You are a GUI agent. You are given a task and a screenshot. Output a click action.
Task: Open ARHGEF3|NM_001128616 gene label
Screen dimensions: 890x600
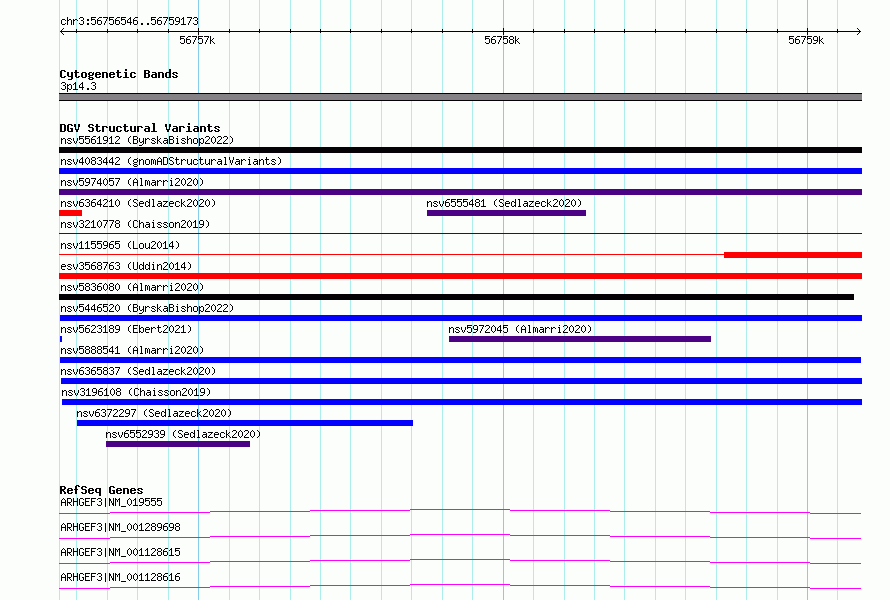point(120,577)
